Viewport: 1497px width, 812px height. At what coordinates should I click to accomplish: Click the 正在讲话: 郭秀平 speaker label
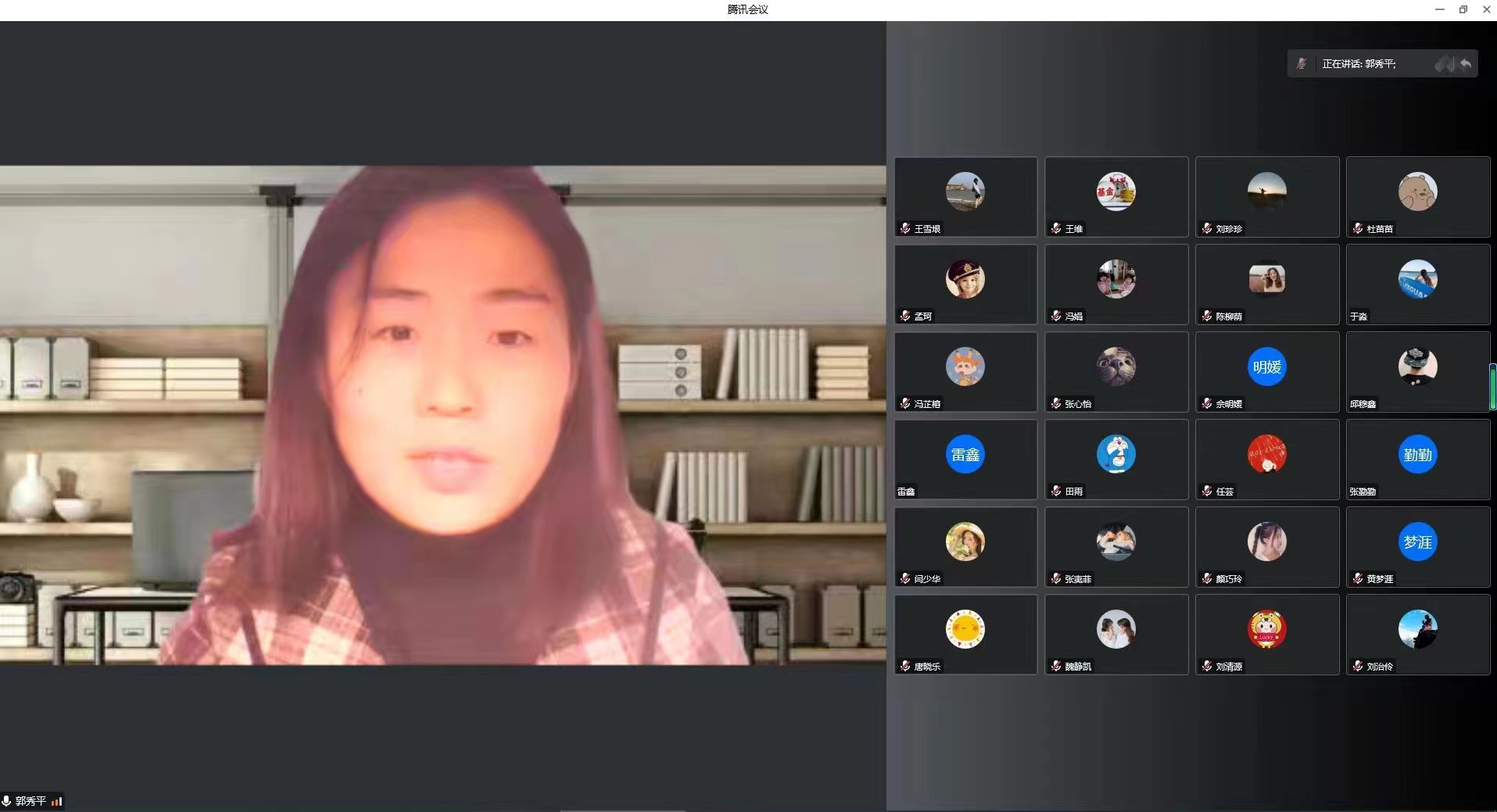coord(1359,64)
